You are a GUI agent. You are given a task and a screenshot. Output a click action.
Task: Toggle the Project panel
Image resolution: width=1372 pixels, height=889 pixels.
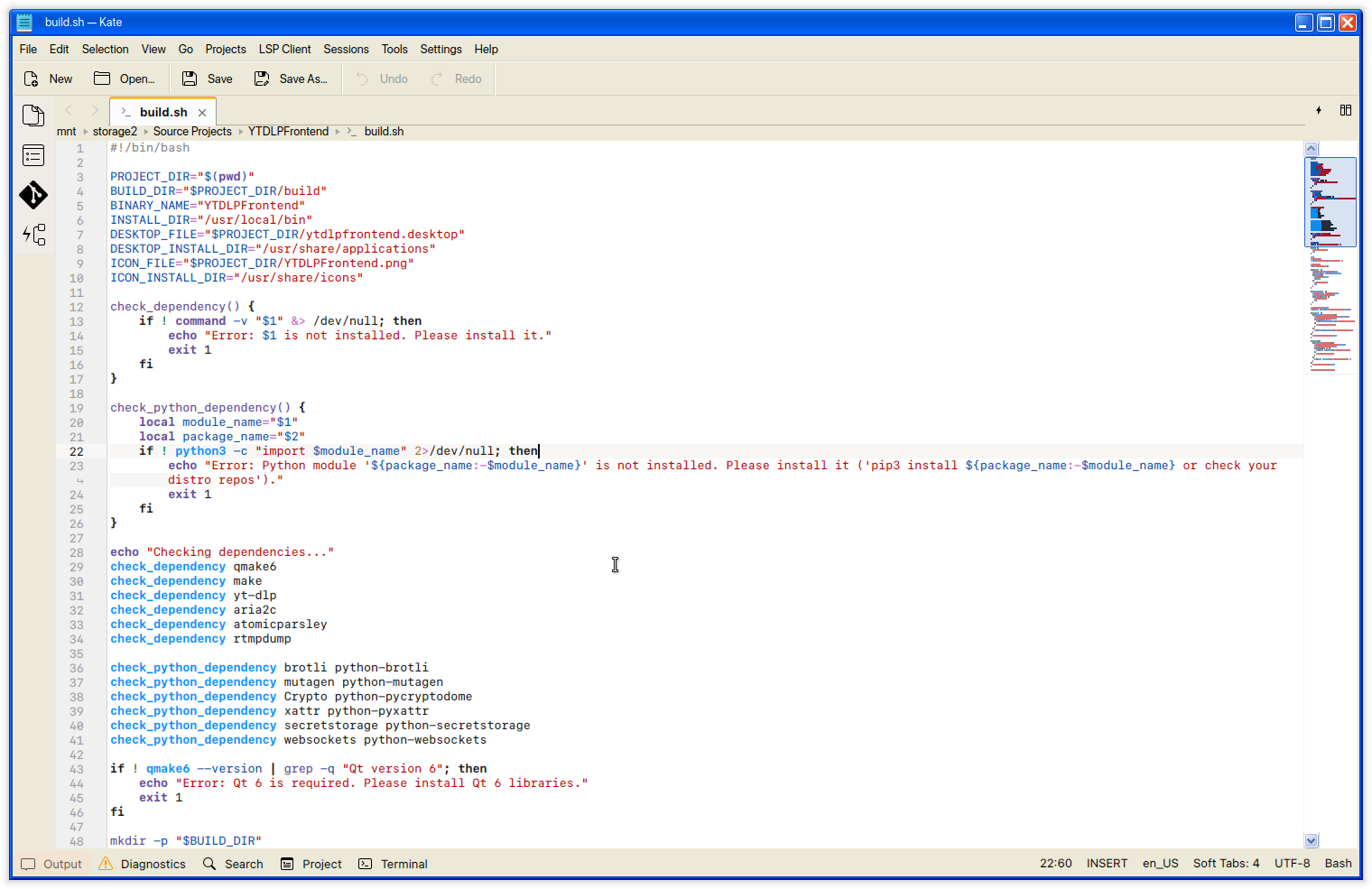[x=311, y=864]
